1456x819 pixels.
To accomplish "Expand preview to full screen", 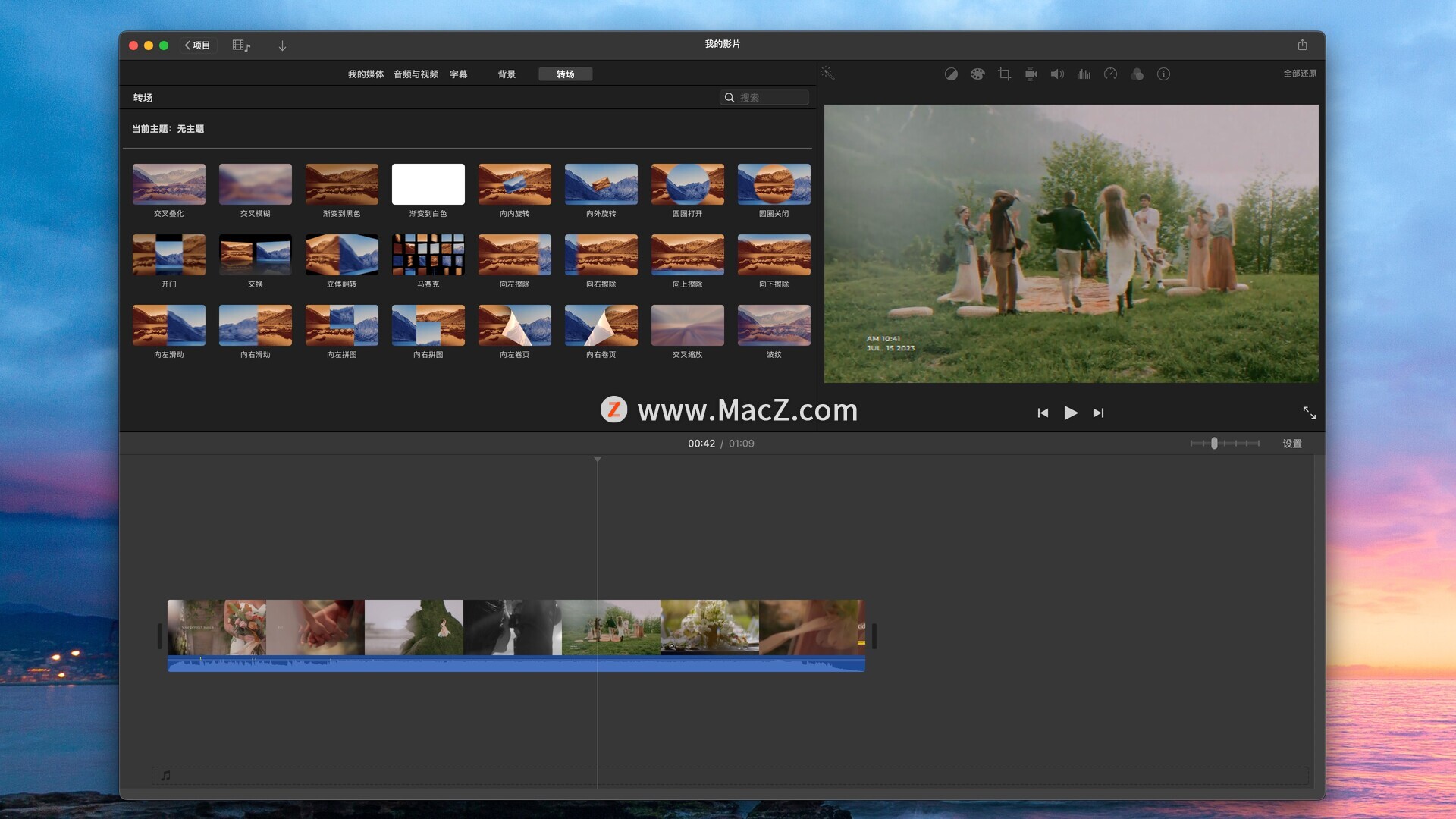I will click(x=1309, y=413).
